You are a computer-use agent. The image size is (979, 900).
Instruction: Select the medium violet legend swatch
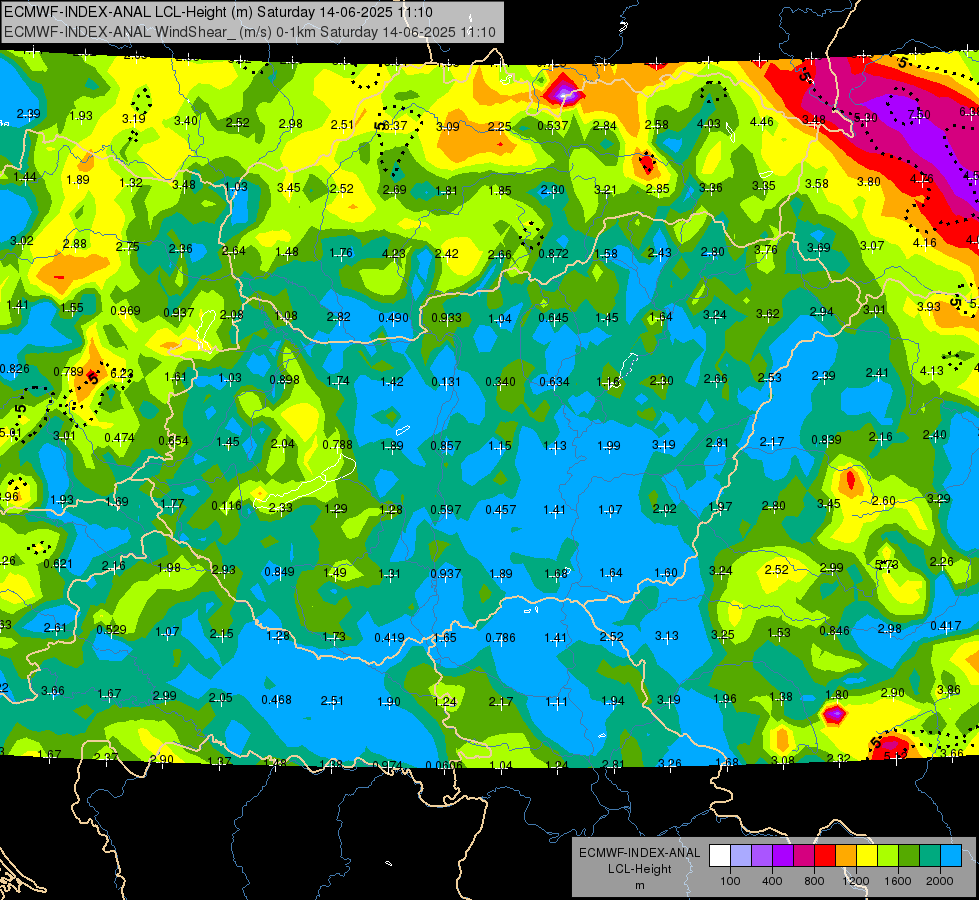click(x=762, y=856)
